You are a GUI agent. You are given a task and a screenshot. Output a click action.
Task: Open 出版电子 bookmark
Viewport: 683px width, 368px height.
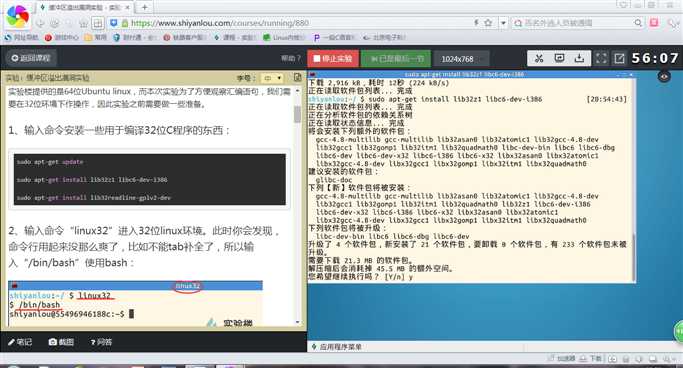tap(384, 37)
